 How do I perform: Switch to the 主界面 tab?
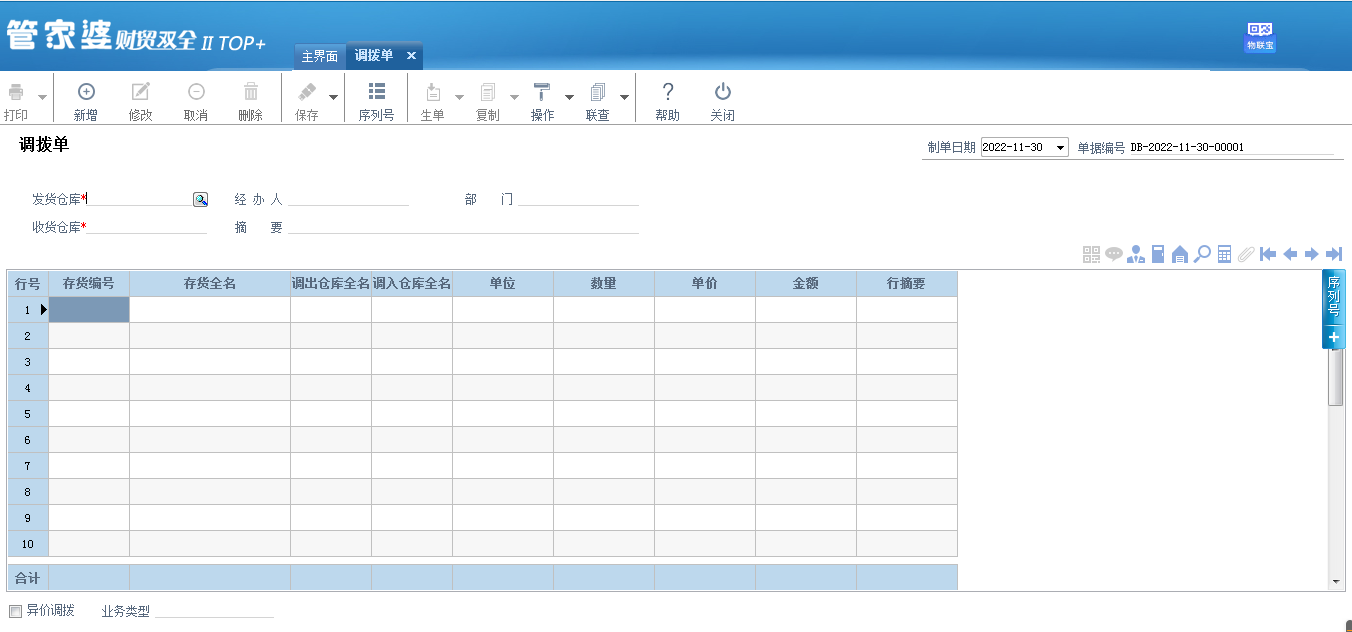(x=320, y=56)
